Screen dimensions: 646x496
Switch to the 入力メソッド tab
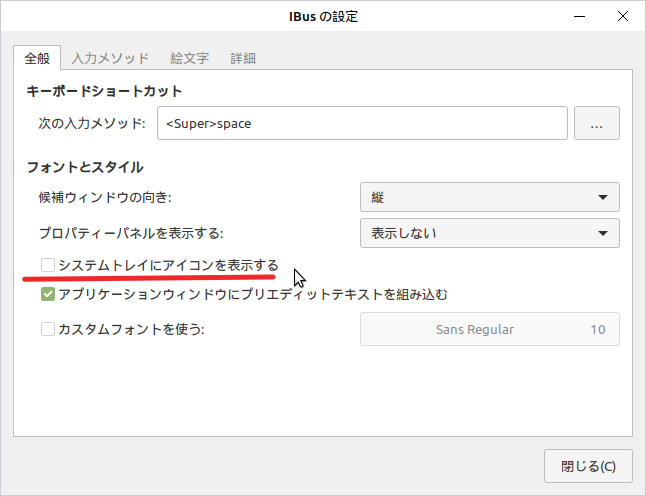(110, 58)
